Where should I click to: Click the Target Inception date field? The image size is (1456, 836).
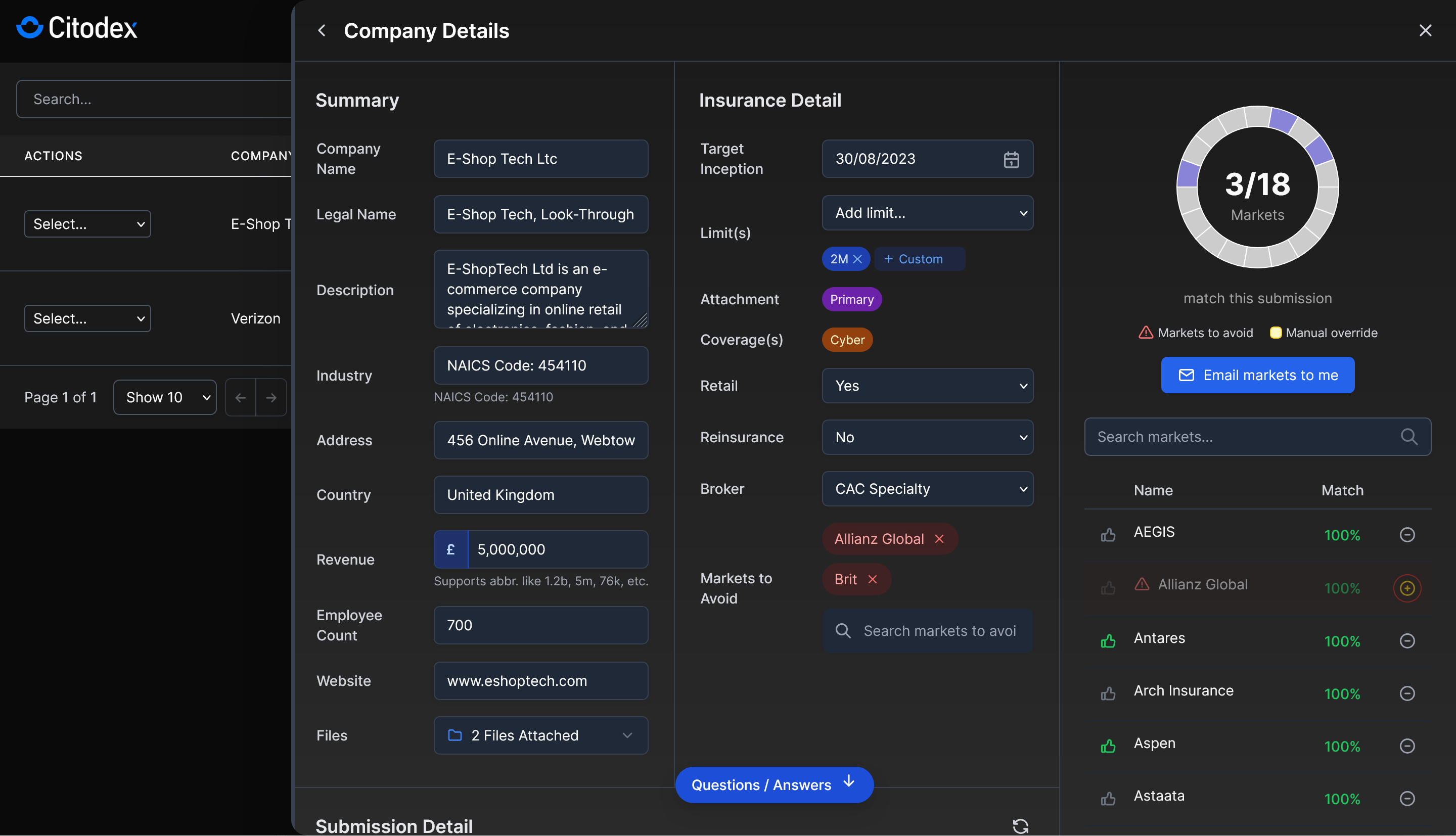927,159
